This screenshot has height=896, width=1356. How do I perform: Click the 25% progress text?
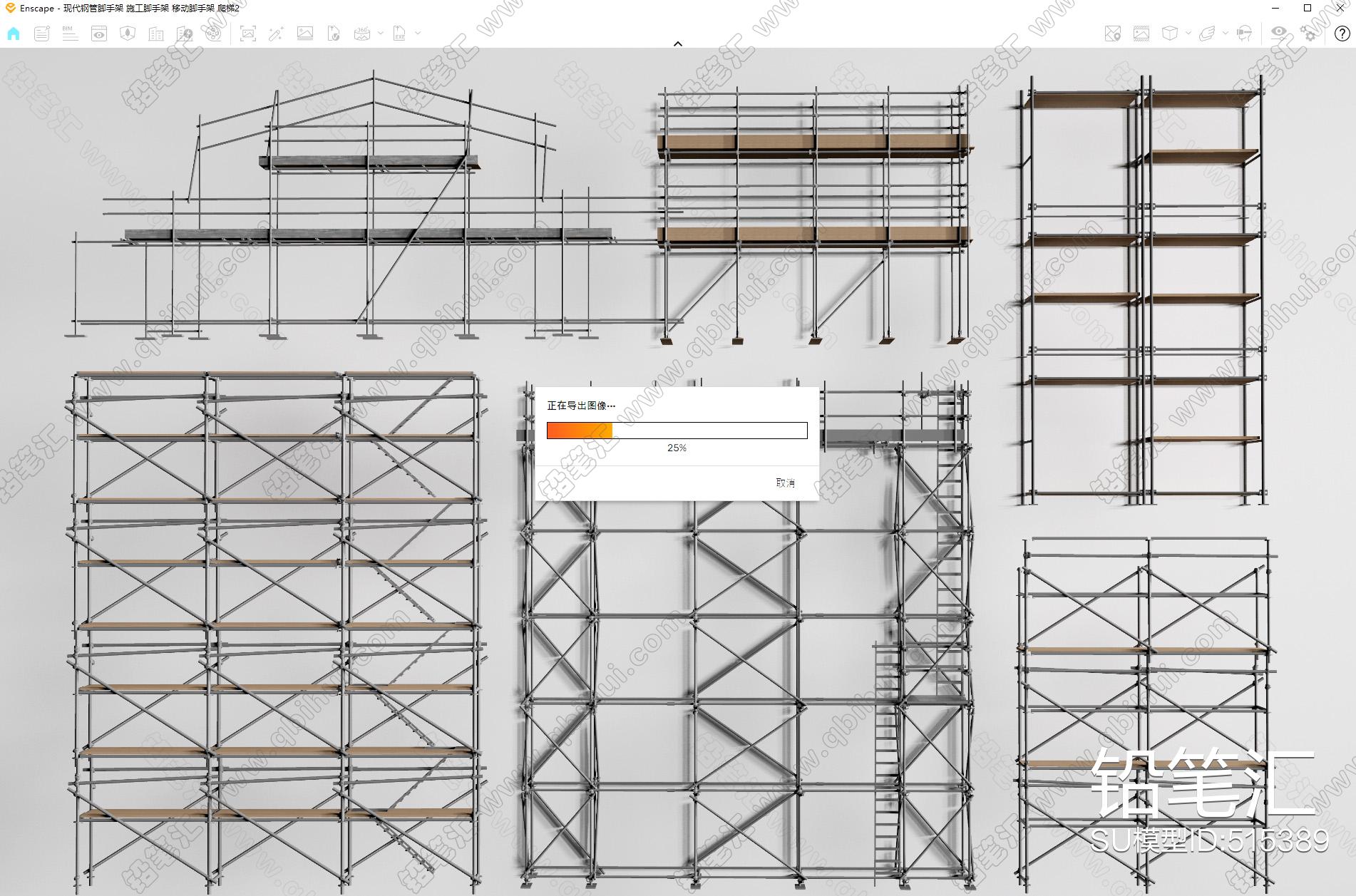(x=677, y=448)
